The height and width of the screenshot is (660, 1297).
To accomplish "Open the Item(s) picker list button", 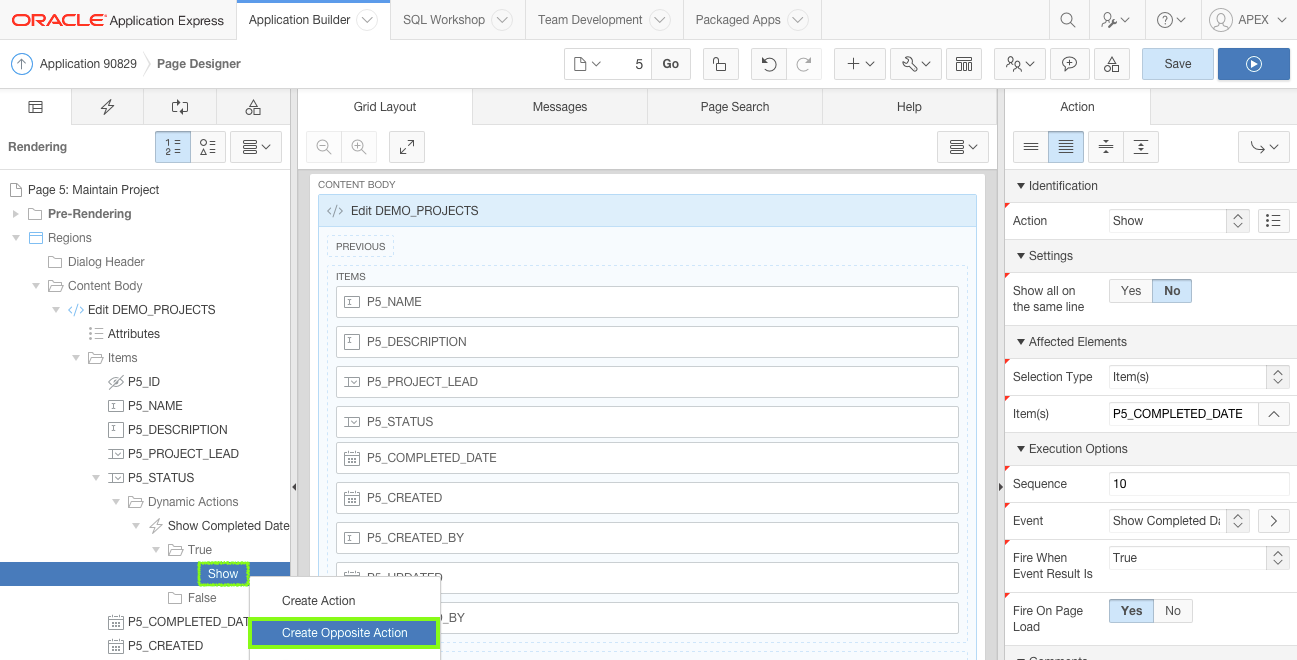I will (1273, 413).
